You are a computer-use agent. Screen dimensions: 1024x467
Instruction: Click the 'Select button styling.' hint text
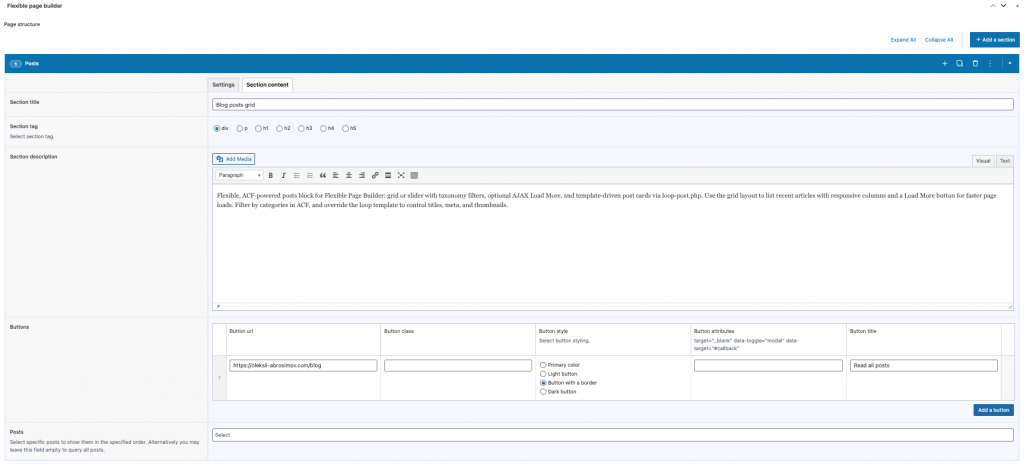564,341
